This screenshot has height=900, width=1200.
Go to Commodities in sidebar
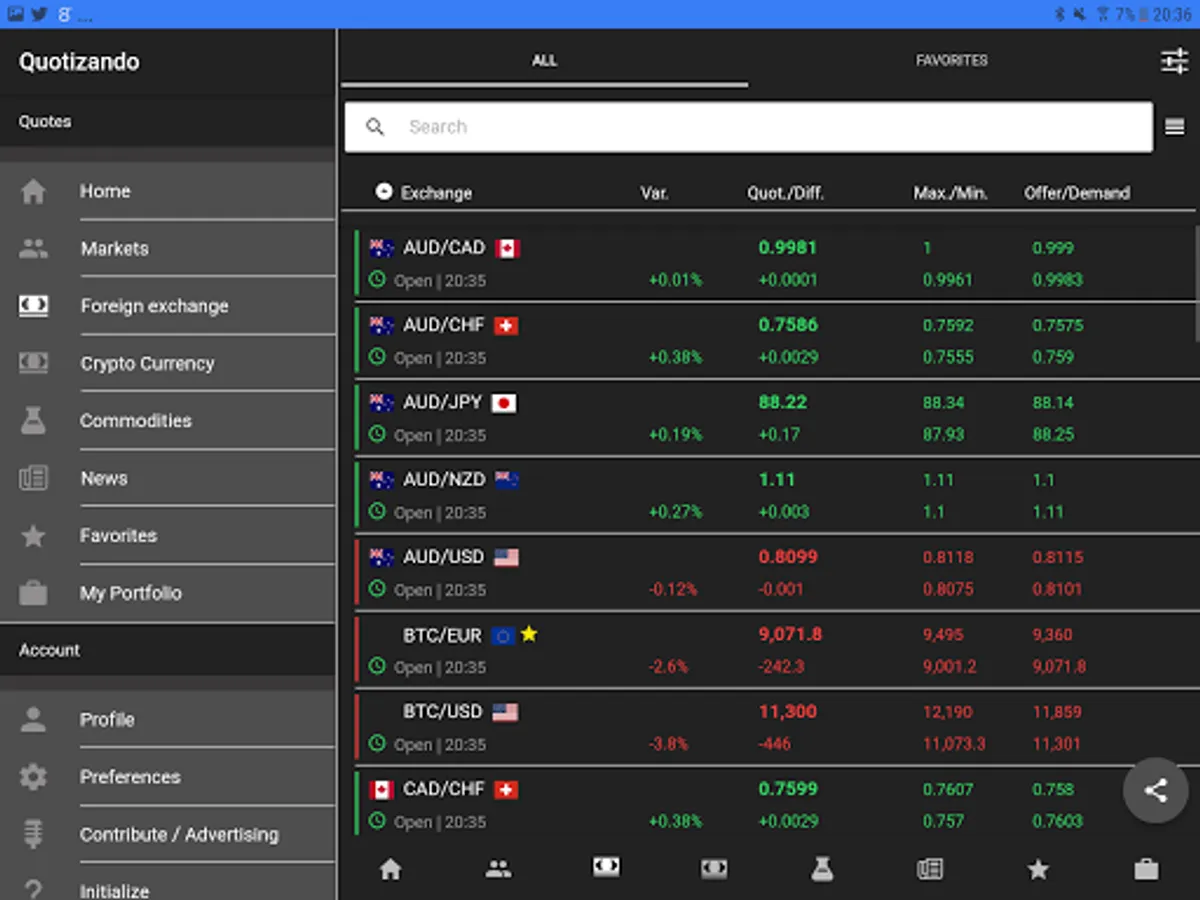(168, 421)
